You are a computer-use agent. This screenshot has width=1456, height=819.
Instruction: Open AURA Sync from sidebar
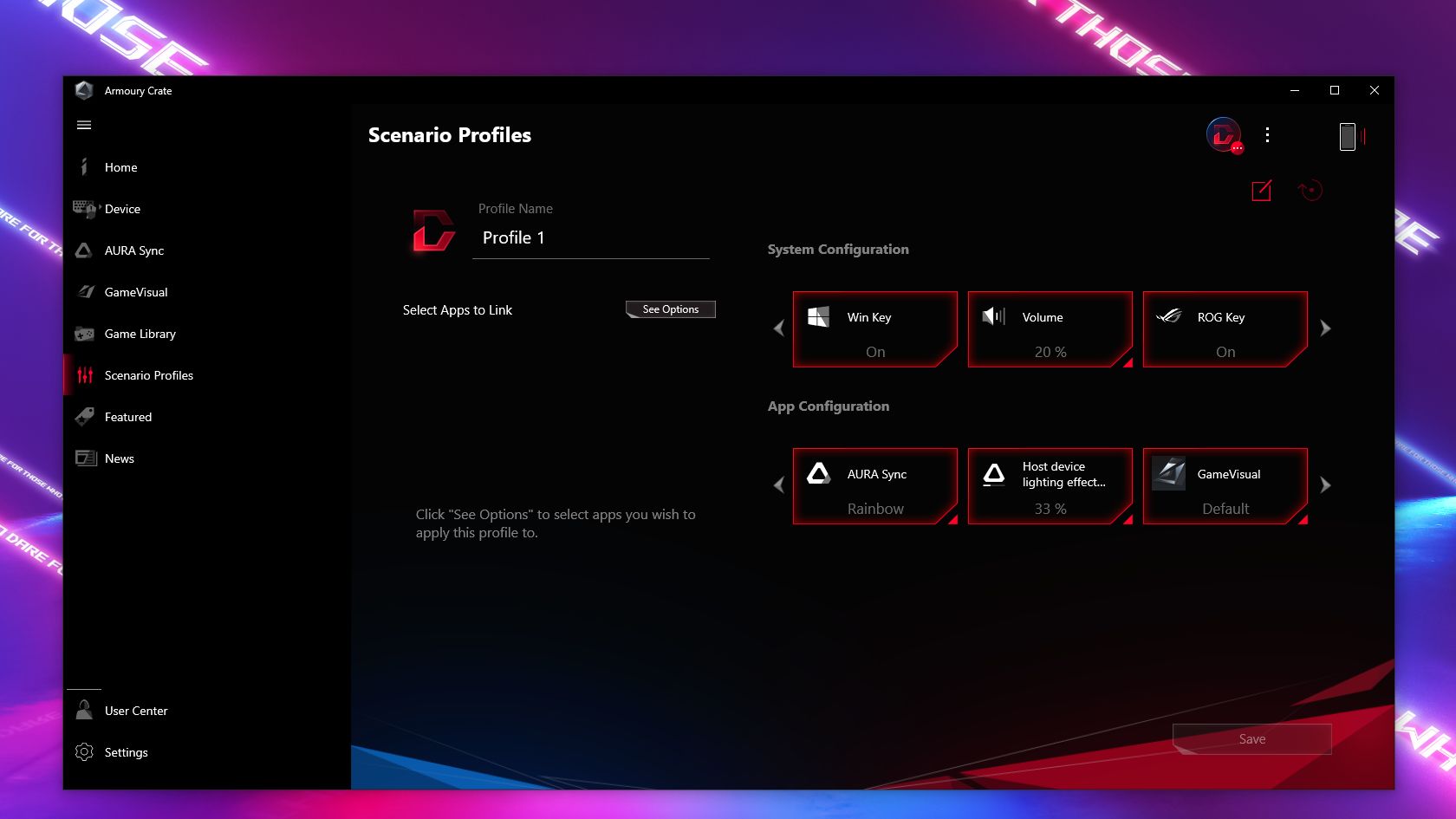coord(207,250)
